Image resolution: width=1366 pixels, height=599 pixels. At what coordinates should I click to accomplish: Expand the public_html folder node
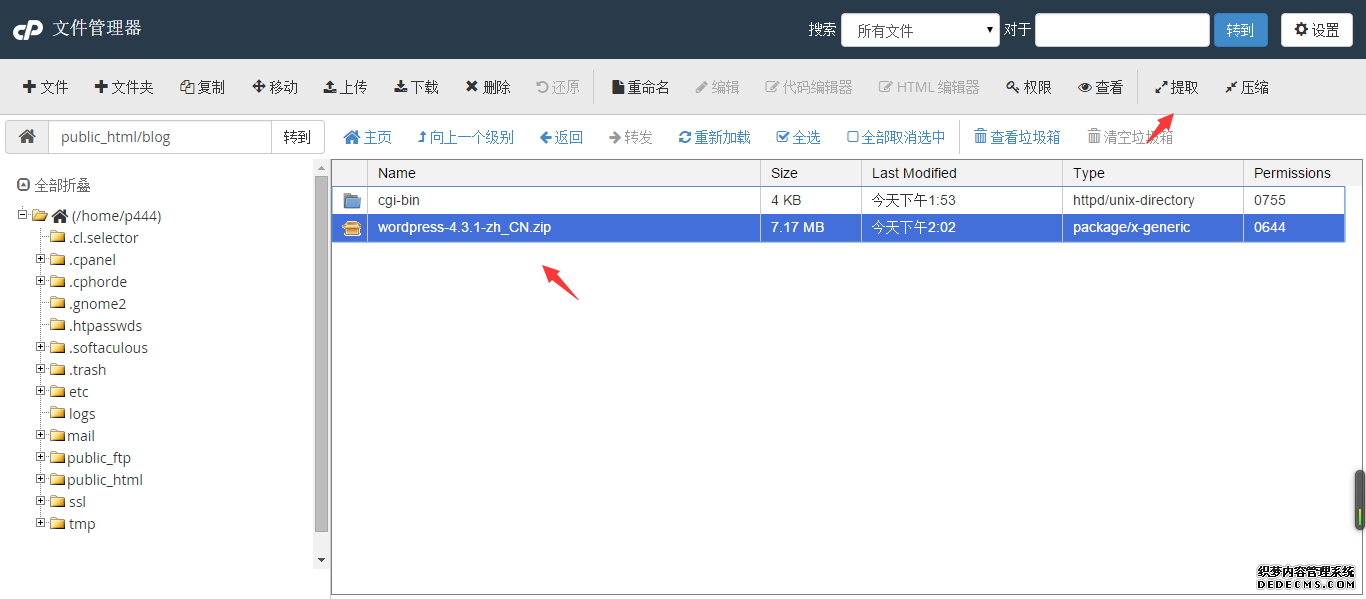(41, 479)
